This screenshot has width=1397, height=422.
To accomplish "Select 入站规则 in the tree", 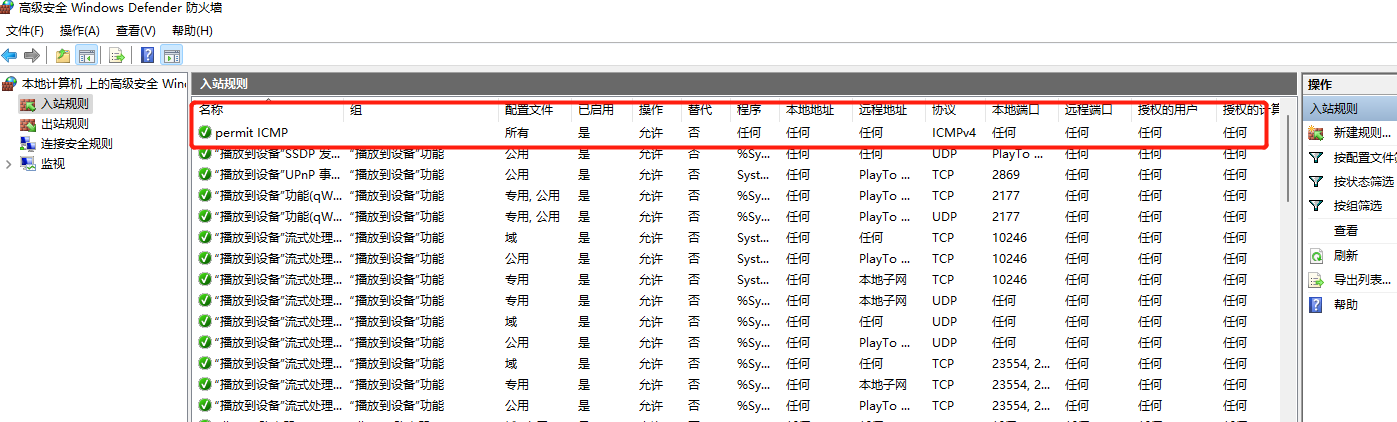I will click(x=64, y=104).
